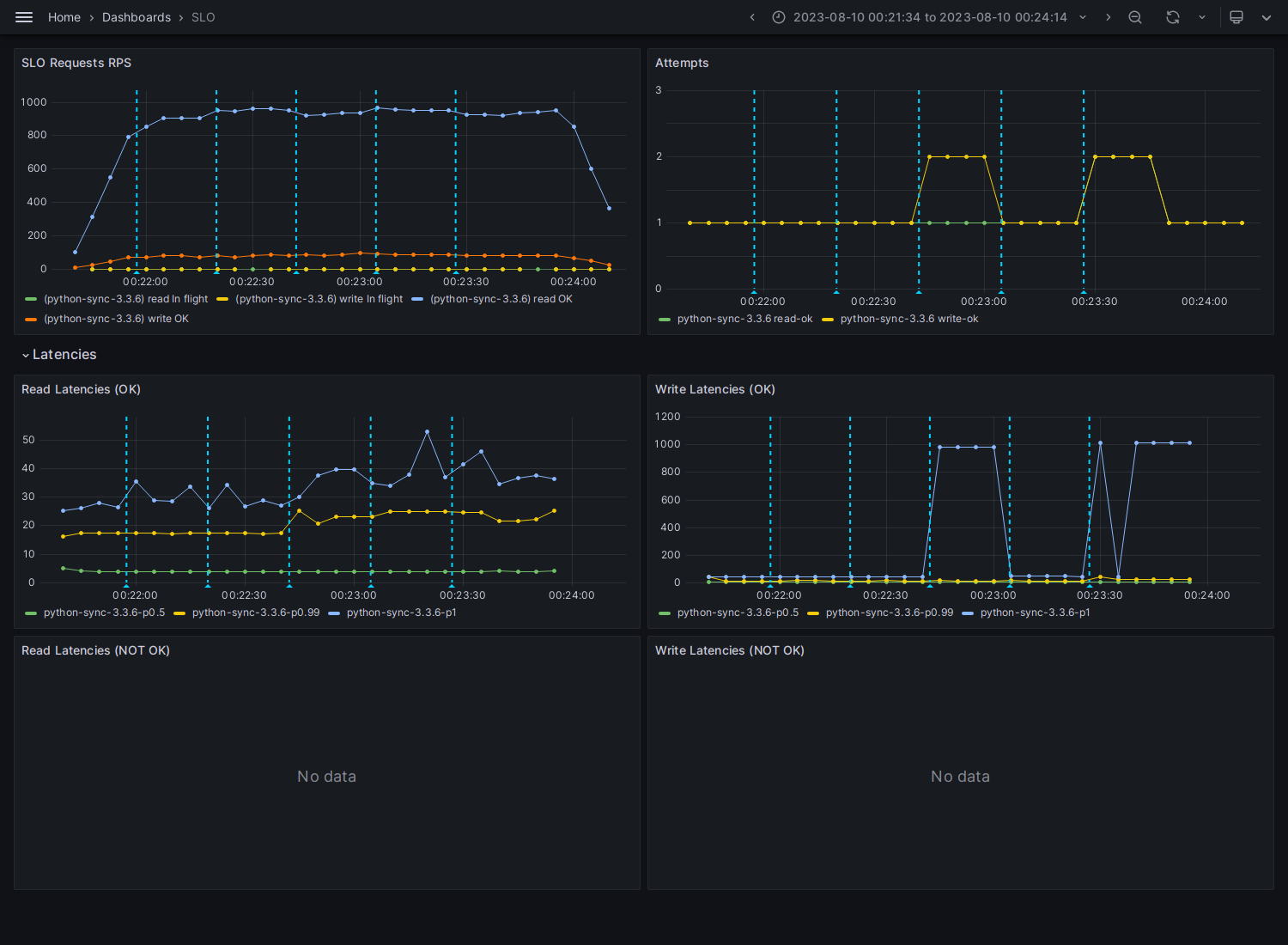1288x945 pixels.
Task: Click the Latencies row title
Action: [x=64, y=355]
